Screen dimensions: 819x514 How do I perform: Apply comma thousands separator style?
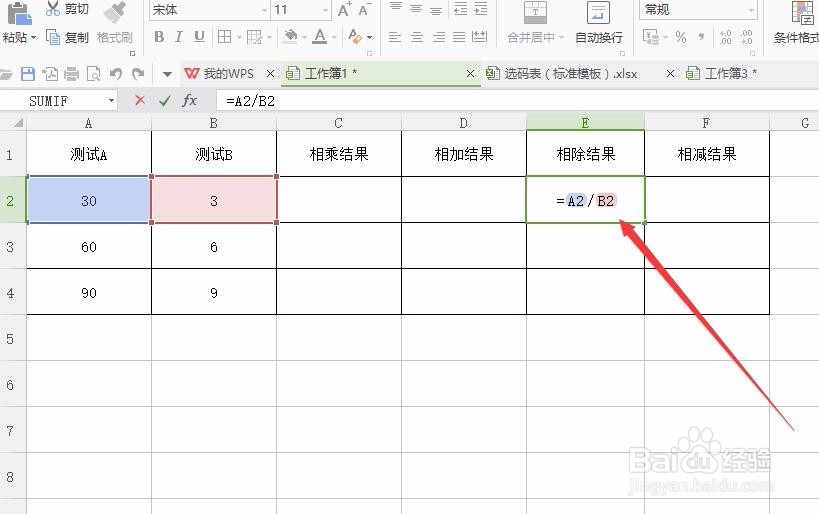(x=701, y=37)
